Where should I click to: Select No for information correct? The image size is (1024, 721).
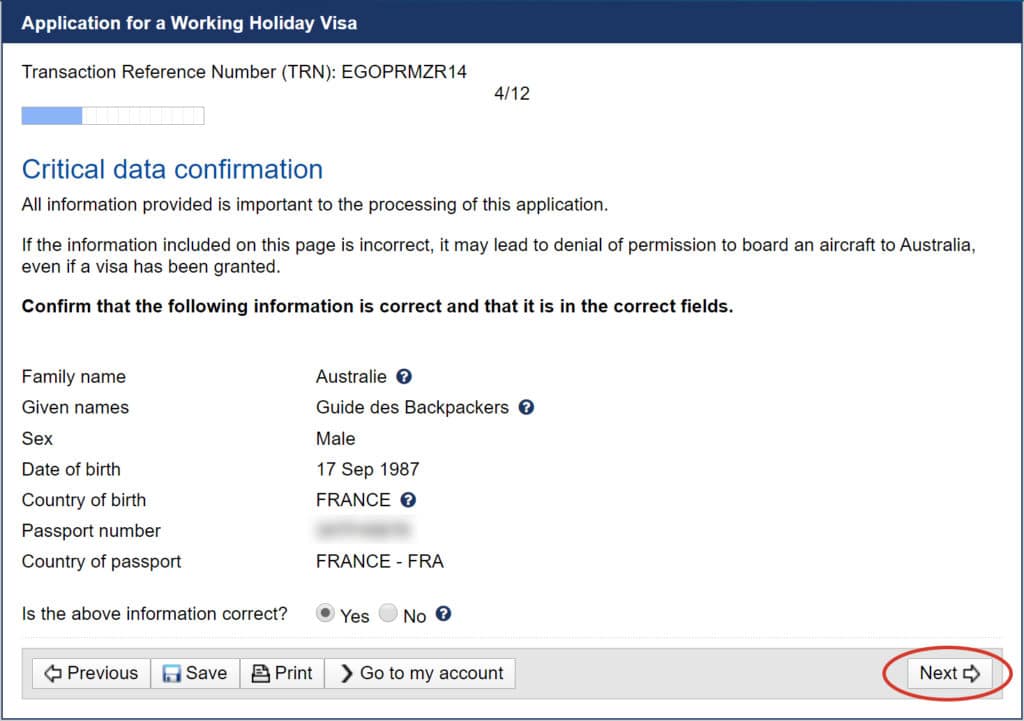coord(388,613)
